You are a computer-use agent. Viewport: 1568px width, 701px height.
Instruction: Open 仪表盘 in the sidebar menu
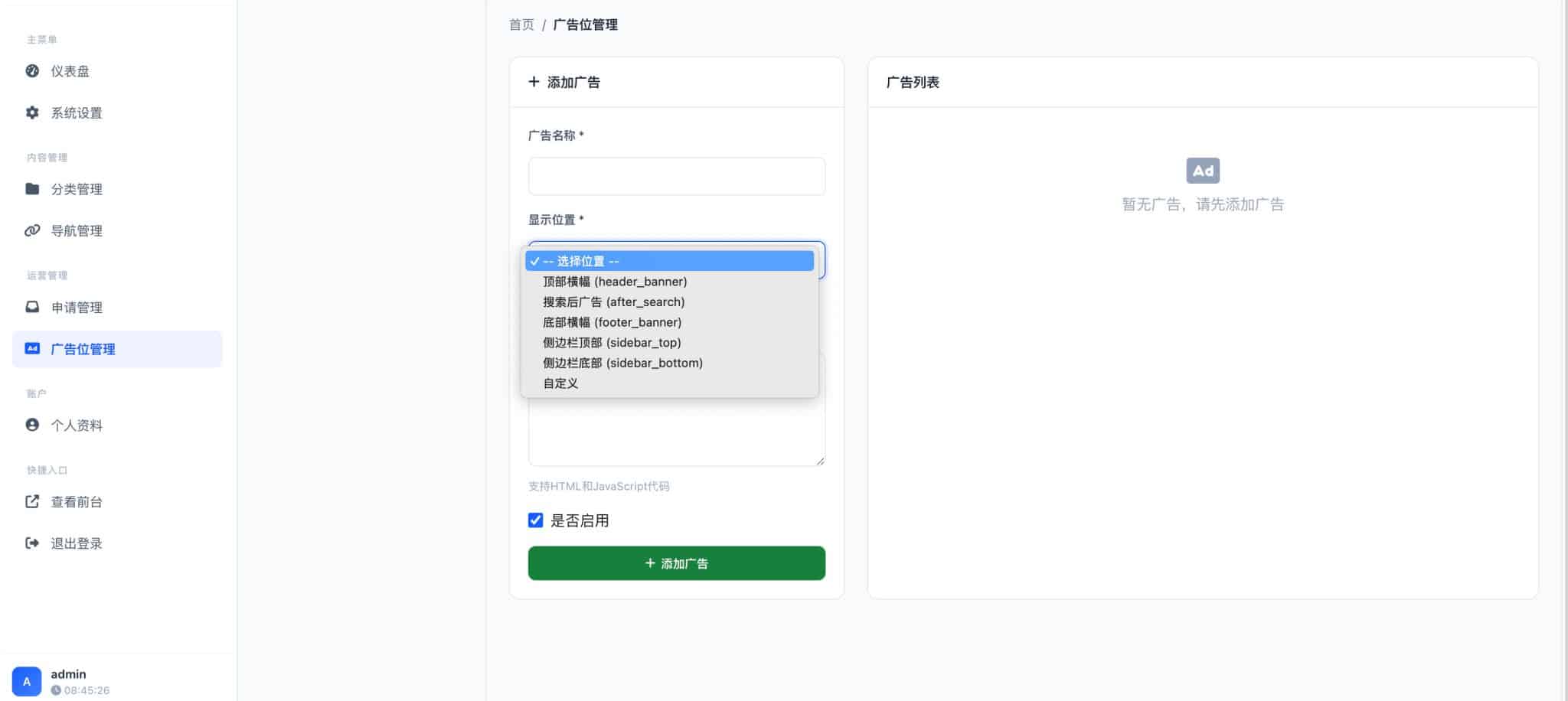click(x=117, y=71)
